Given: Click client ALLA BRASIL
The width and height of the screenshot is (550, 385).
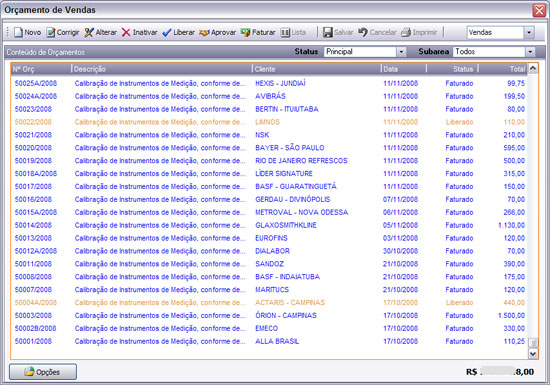Looking at the screenshot, I should point(277,341).
